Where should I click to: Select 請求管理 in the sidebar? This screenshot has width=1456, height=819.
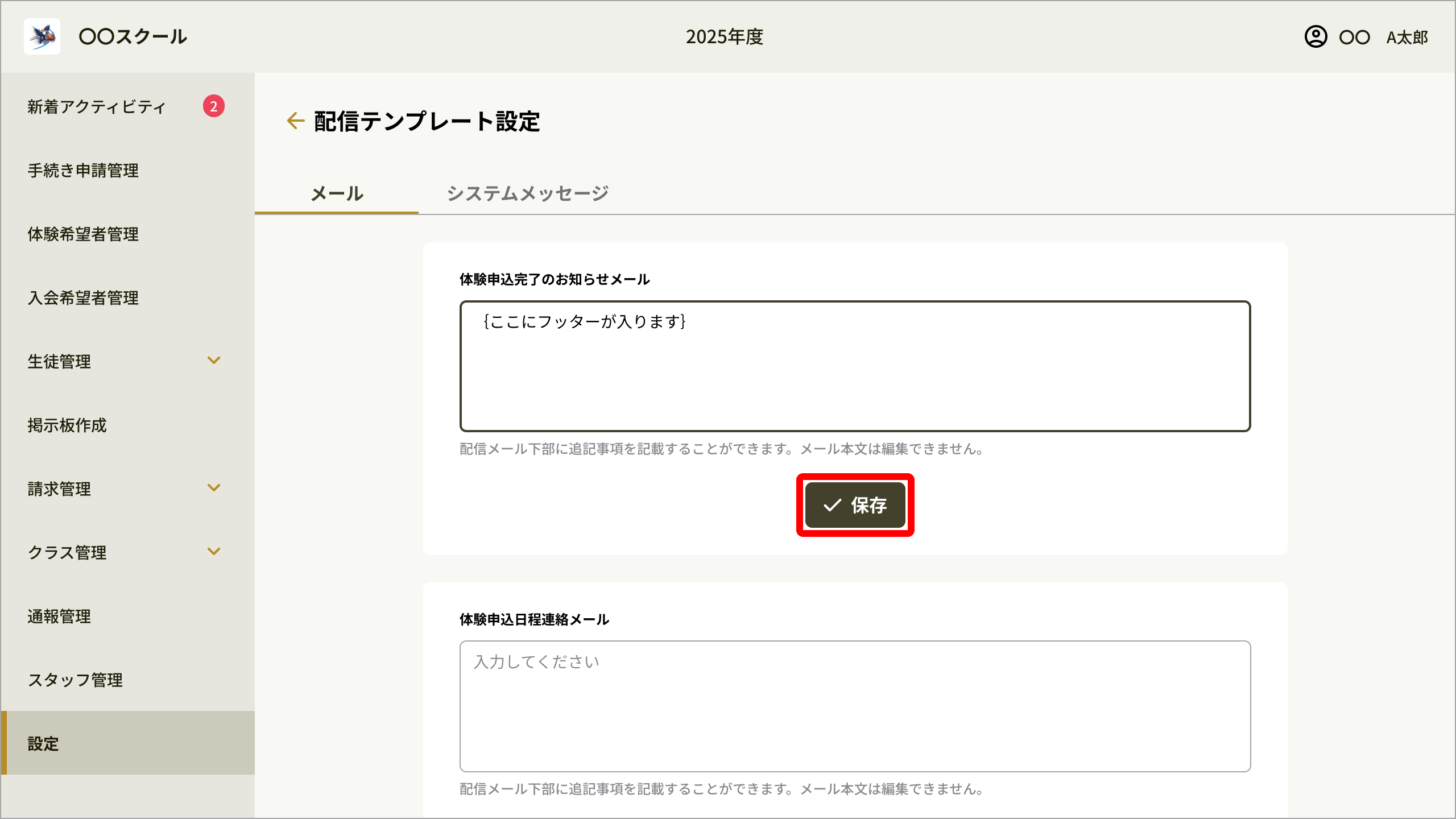coord(127,488)
